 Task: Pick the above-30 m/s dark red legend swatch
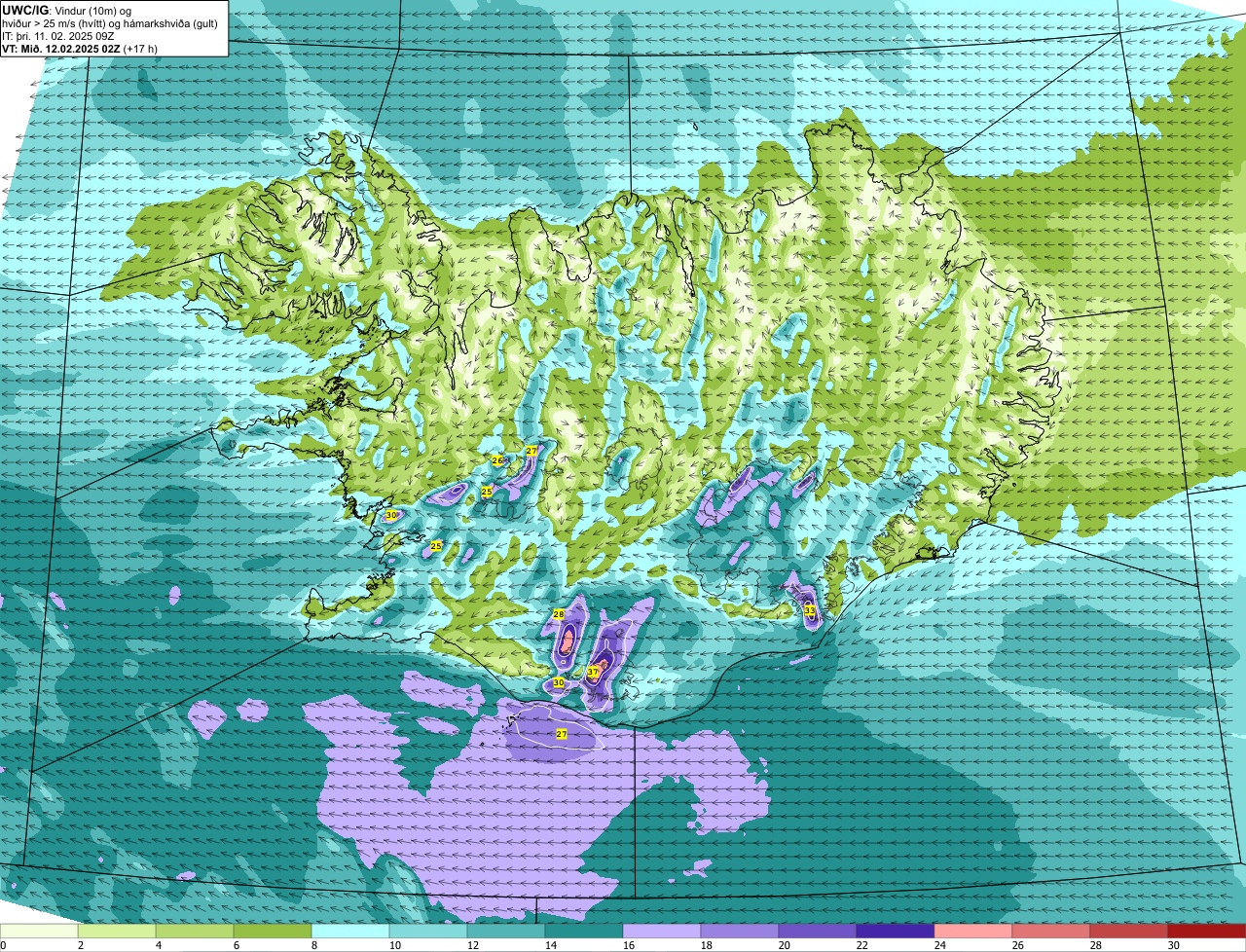tap(1207, 932)
